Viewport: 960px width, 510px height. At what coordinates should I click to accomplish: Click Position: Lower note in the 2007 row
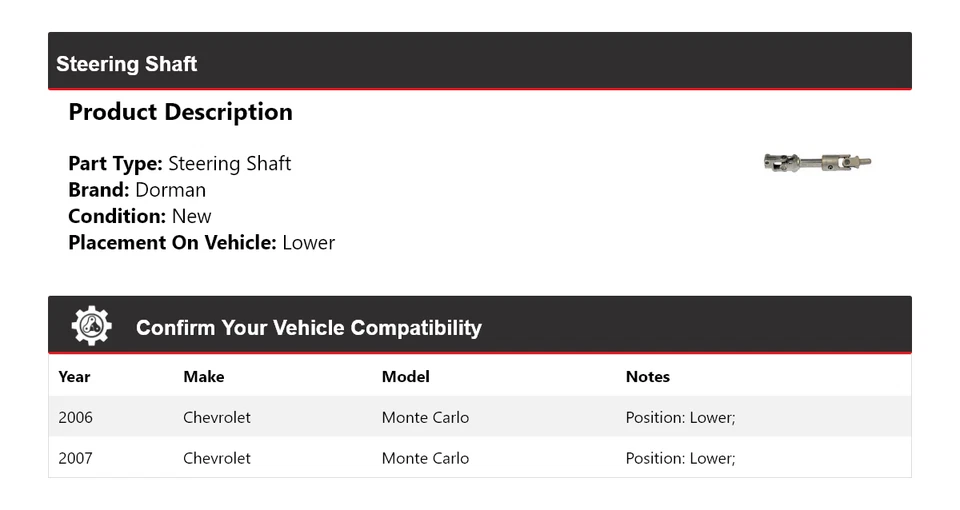click(x=680, y=458)
